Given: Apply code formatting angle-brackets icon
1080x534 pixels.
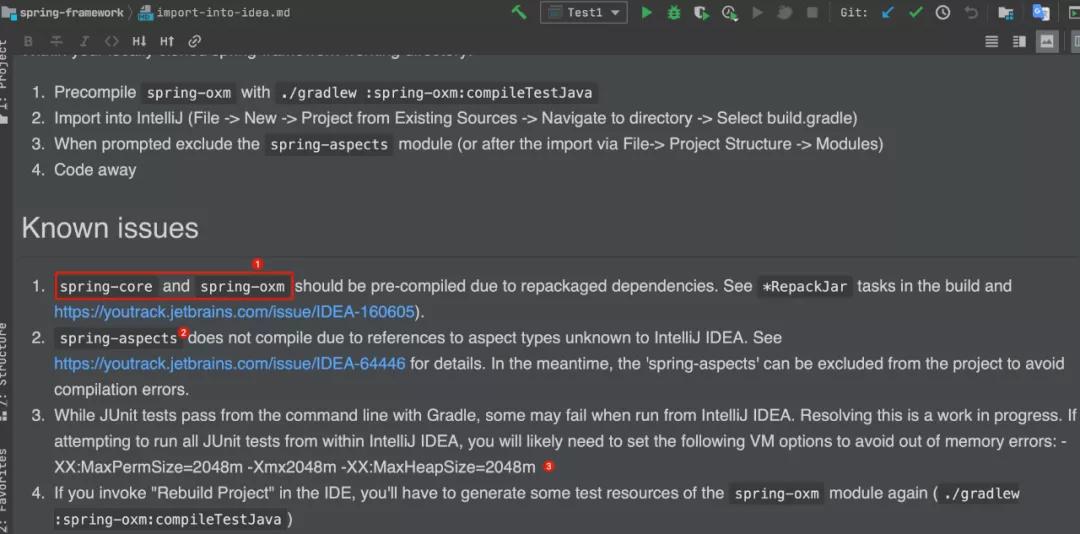Looking at the screenshot, I should [112, 41].
